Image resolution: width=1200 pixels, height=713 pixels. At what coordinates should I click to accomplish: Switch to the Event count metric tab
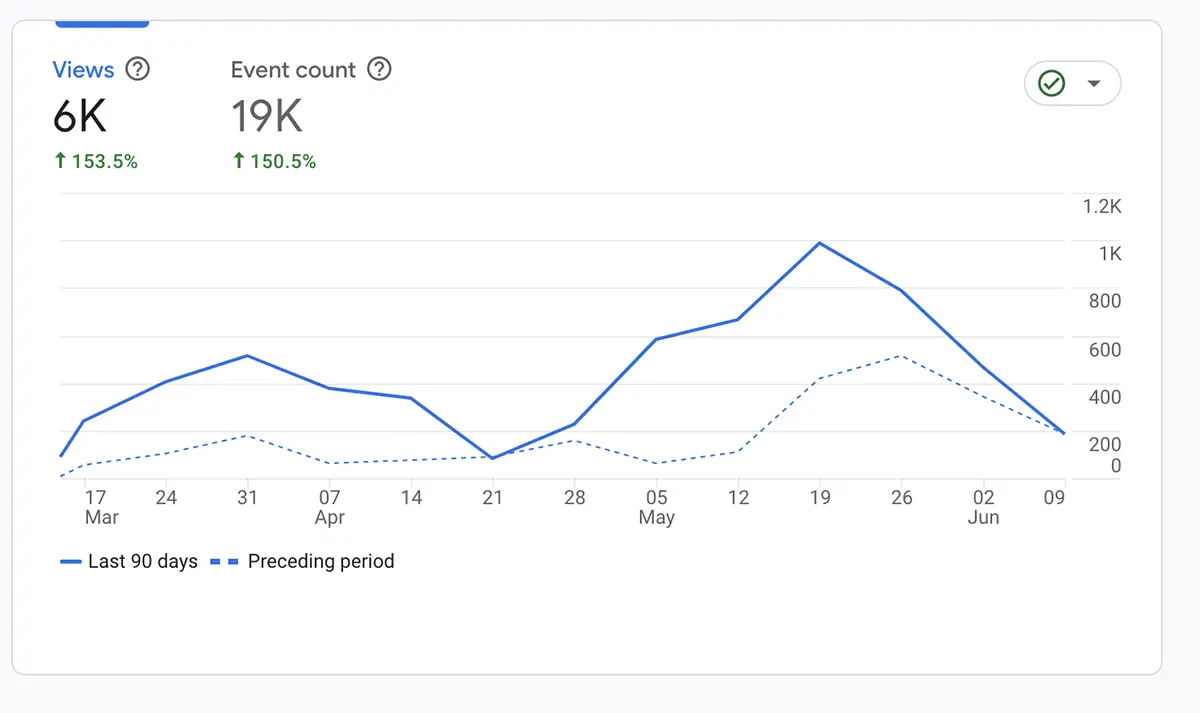point(293,70)
